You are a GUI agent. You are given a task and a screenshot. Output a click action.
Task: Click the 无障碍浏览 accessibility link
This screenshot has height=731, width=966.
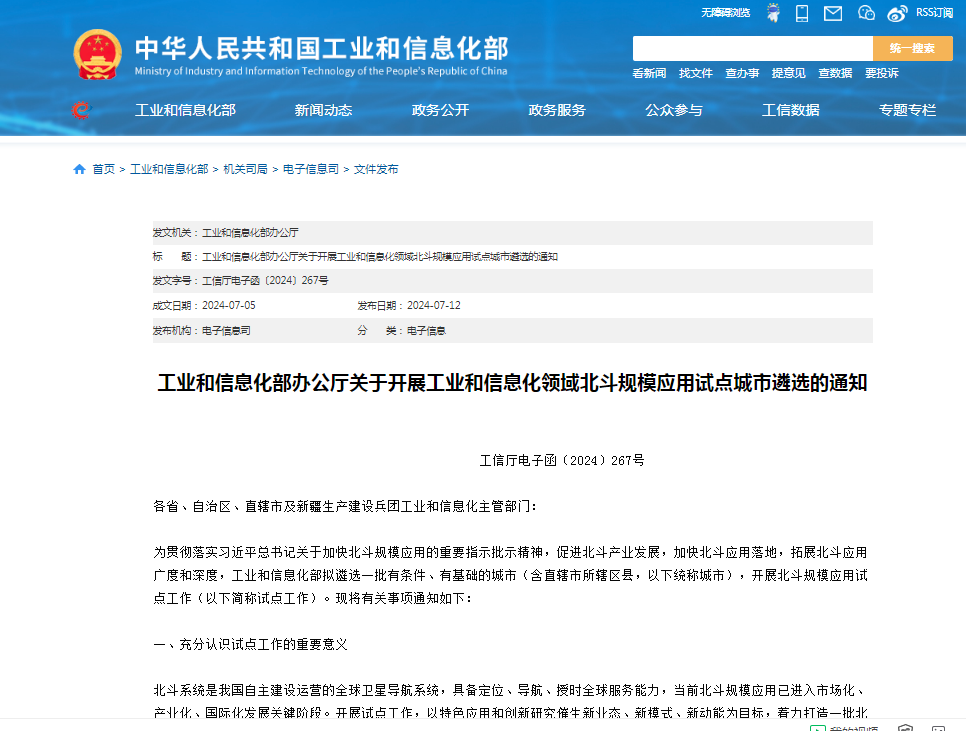725,13
